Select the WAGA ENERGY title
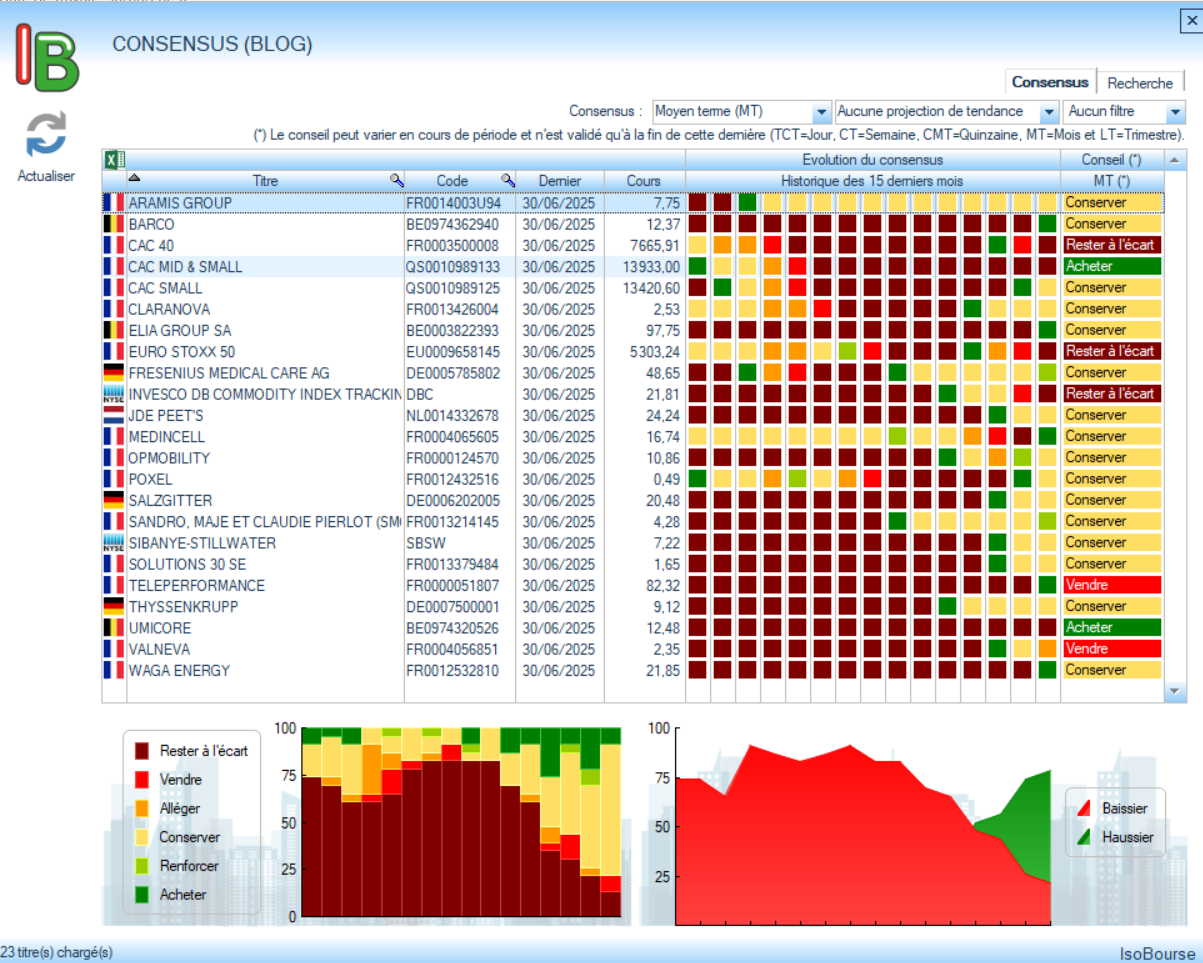Image resolution: width=1203 pixels, height=963 pixels. pos(179,670)
